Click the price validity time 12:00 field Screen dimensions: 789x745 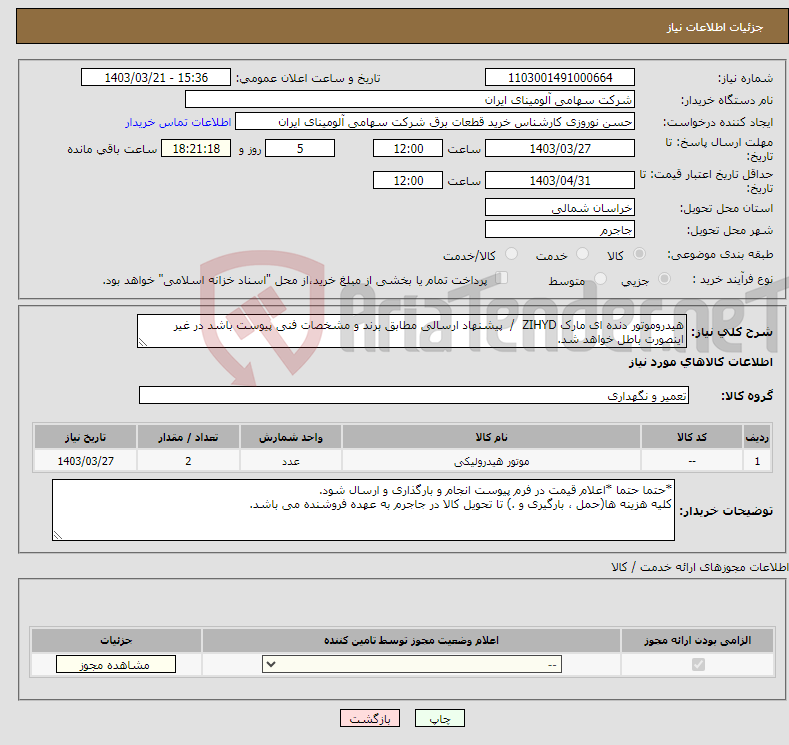click(408, 180)
